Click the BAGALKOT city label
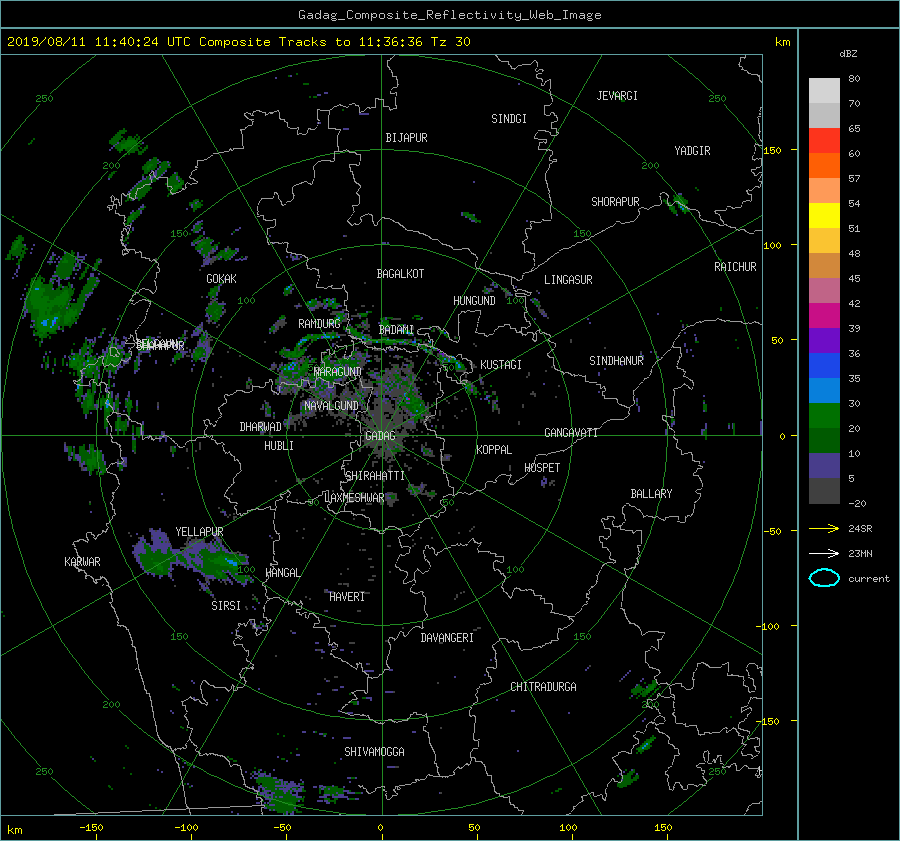This screenshot has width=900, height=841. click(x=400, y=274)
